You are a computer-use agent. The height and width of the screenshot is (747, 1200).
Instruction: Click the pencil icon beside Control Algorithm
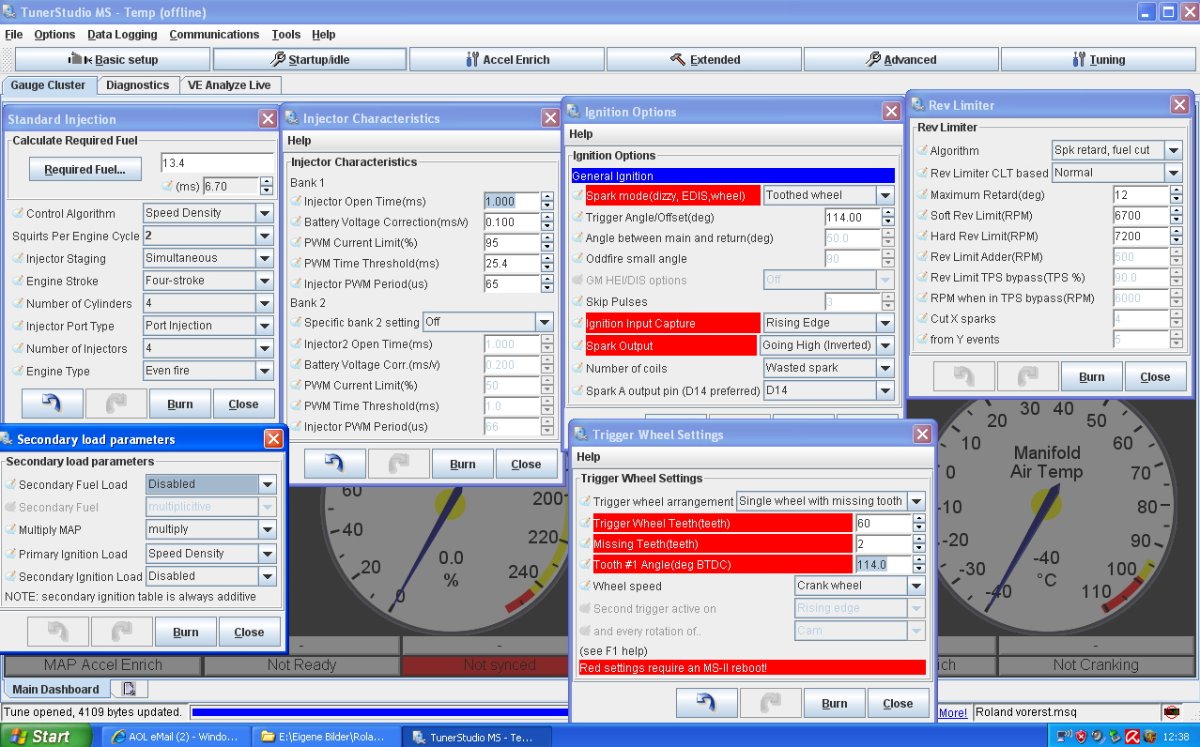coord(17,213)
